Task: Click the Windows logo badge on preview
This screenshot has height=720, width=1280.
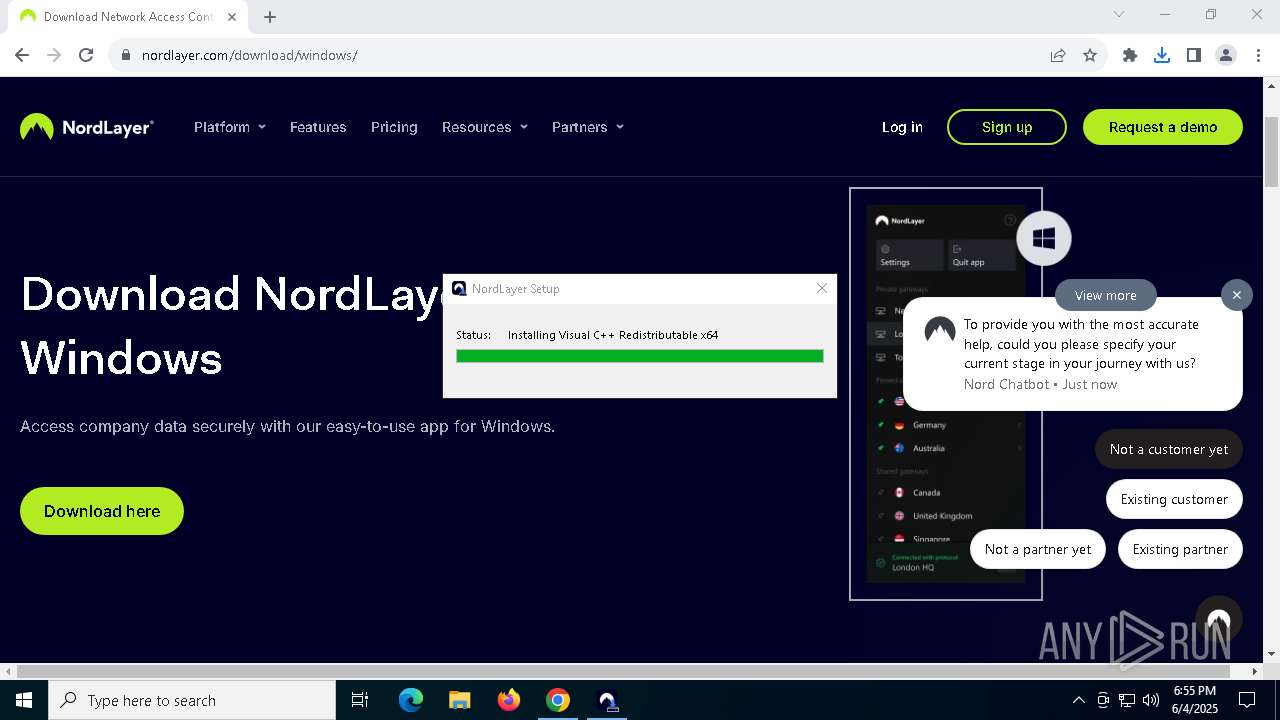Action: 1044,238
